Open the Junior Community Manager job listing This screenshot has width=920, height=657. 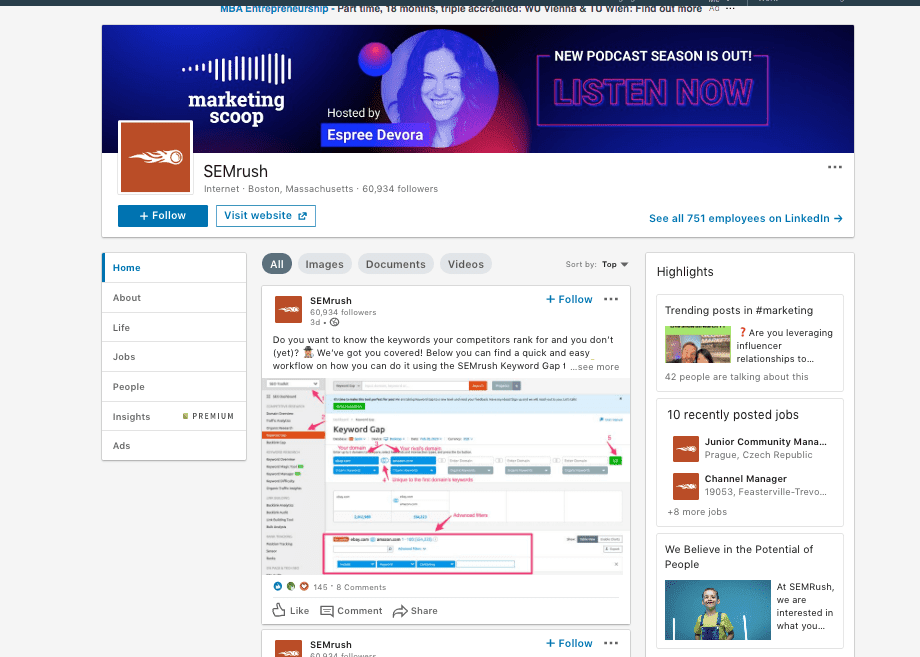[765, 442]
